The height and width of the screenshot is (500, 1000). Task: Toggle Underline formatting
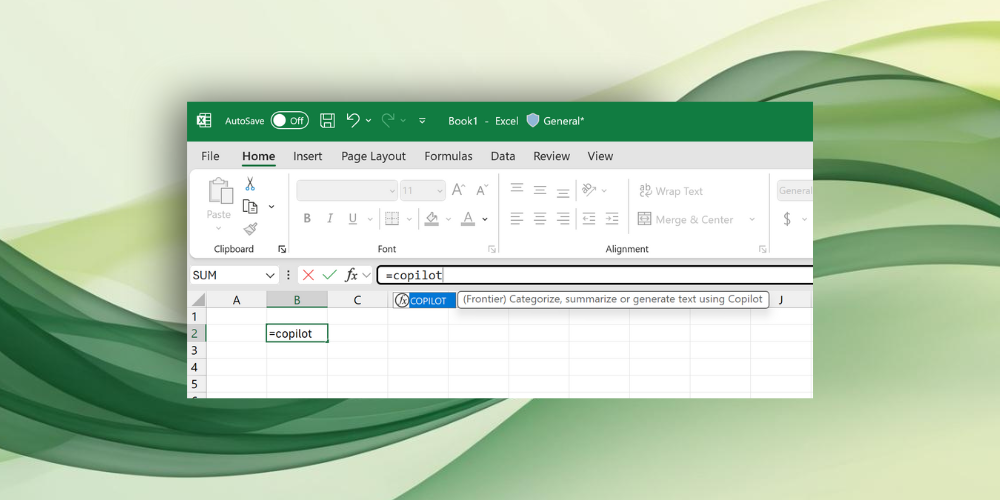click(353, 219)
